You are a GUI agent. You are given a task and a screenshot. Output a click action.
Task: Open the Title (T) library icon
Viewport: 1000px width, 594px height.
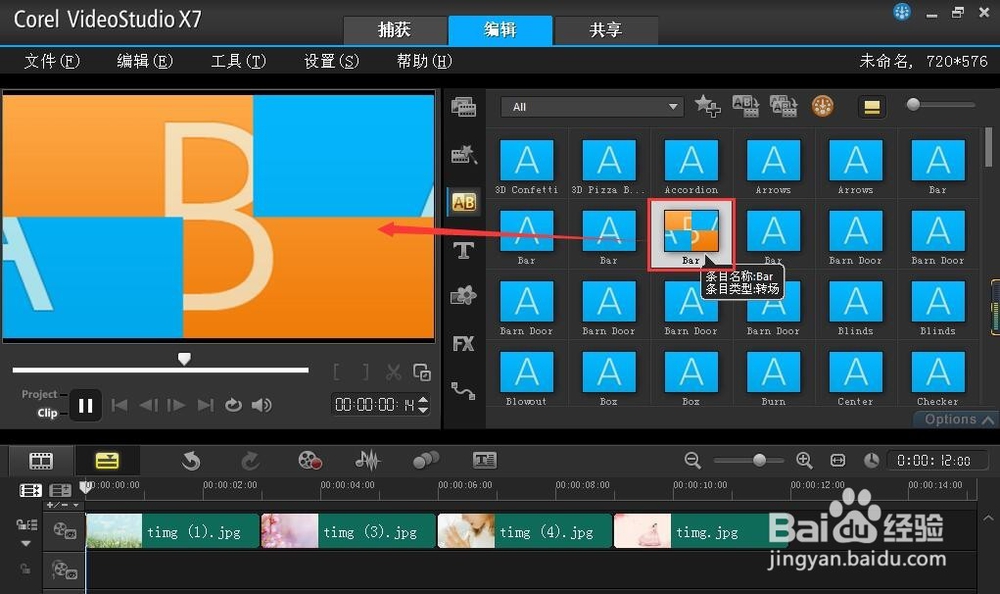pyautogui.click(x=464, y=250)
